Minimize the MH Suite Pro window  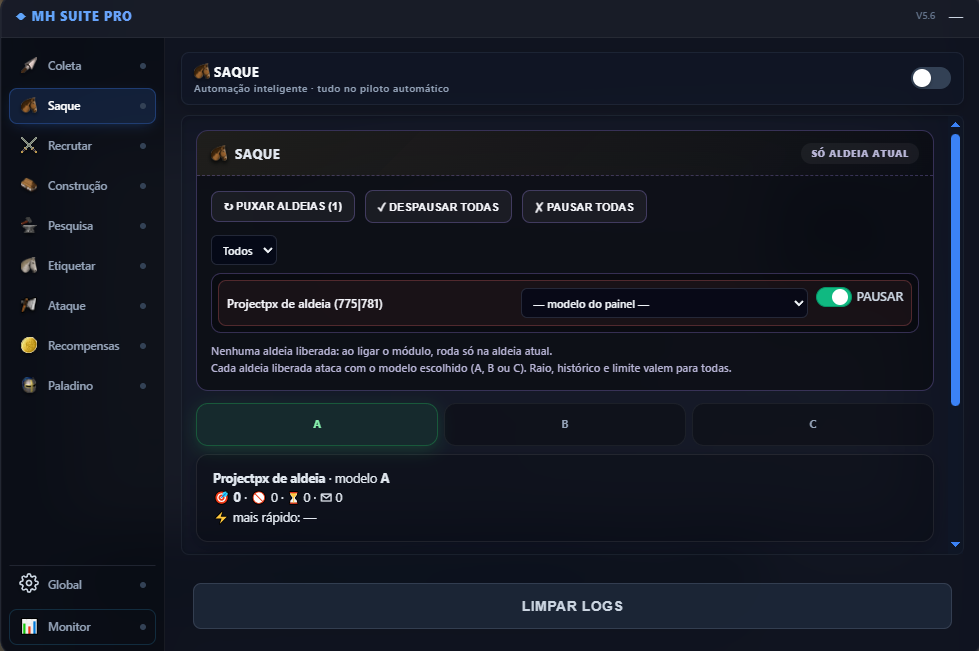[956, 17]
